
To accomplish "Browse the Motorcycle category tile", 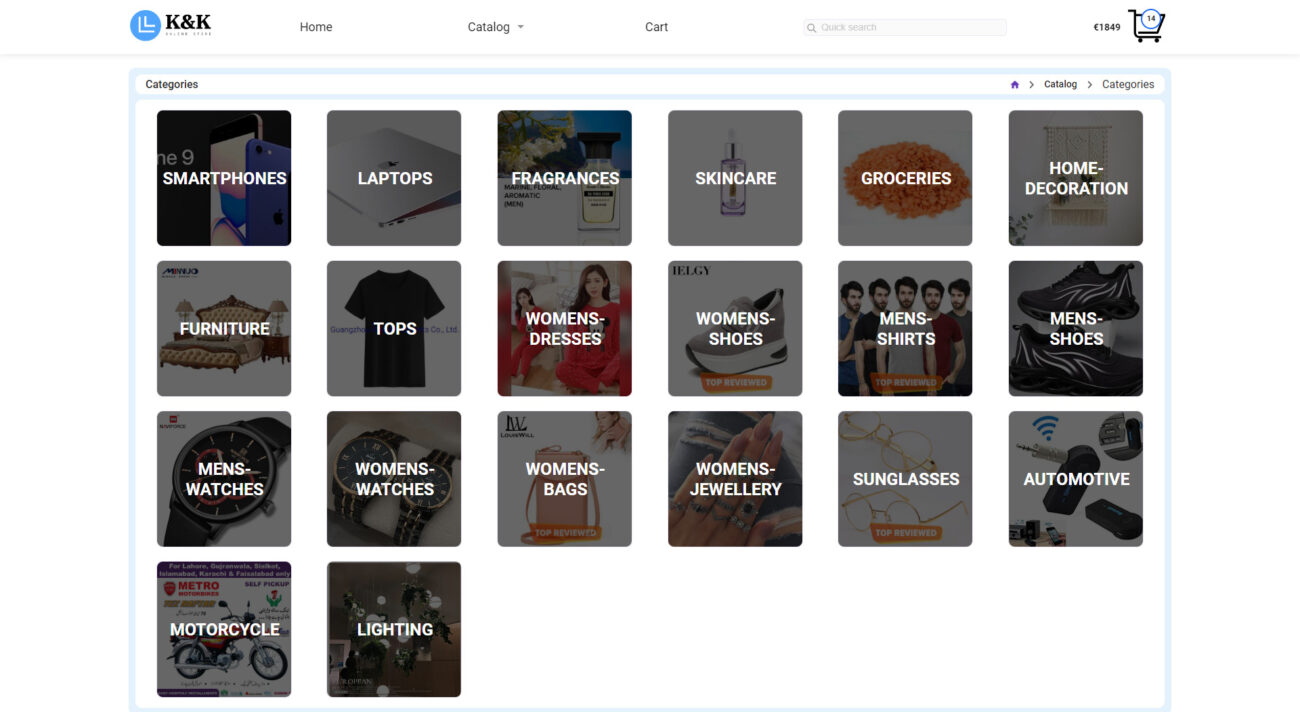I will coord(224,629).
